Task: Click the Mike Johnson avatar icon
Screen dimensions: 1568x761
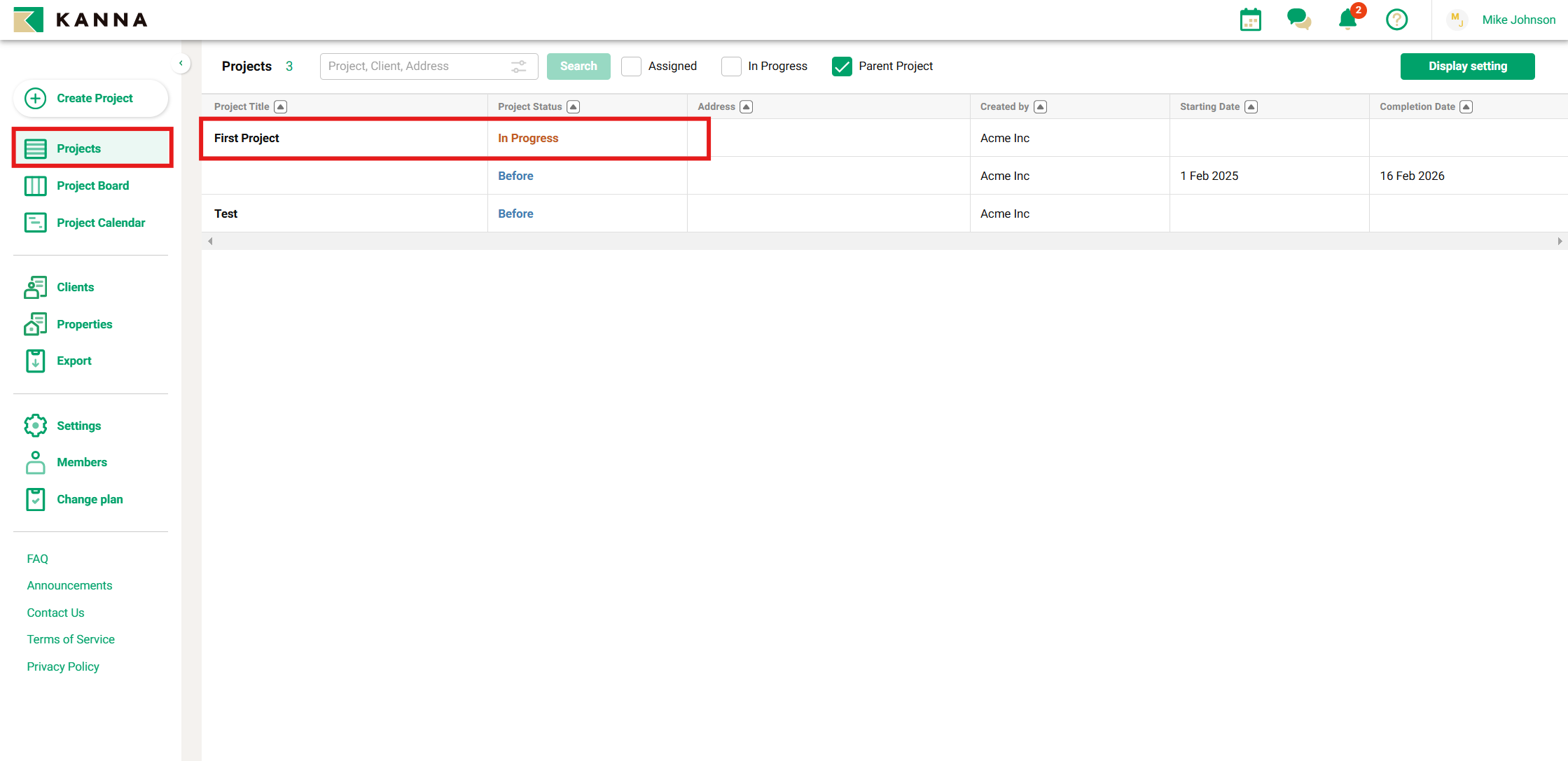Action: [x=1457, y=20]
